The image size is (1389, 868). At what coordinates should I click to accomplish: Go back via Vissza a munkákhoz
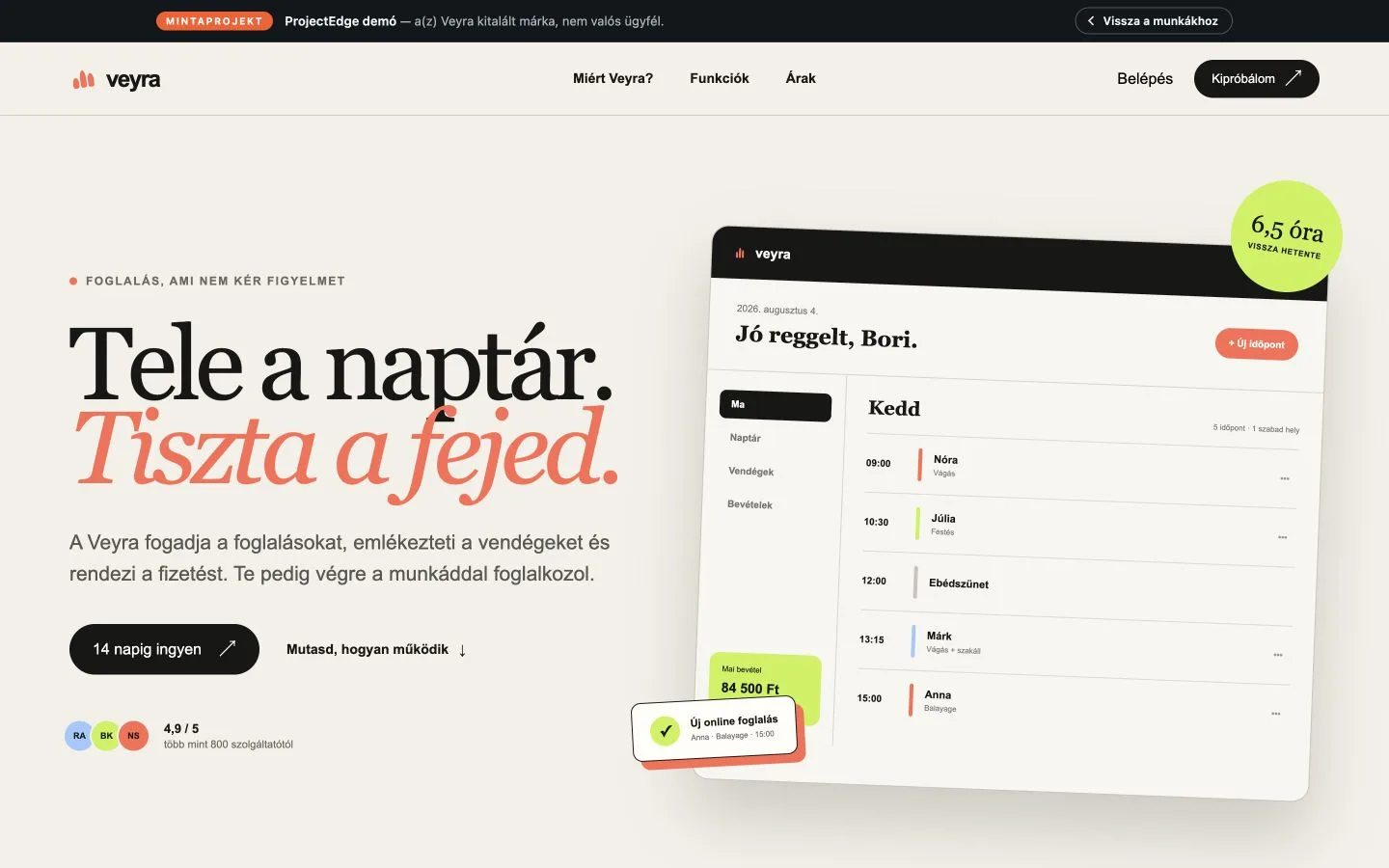(1154, 21)
